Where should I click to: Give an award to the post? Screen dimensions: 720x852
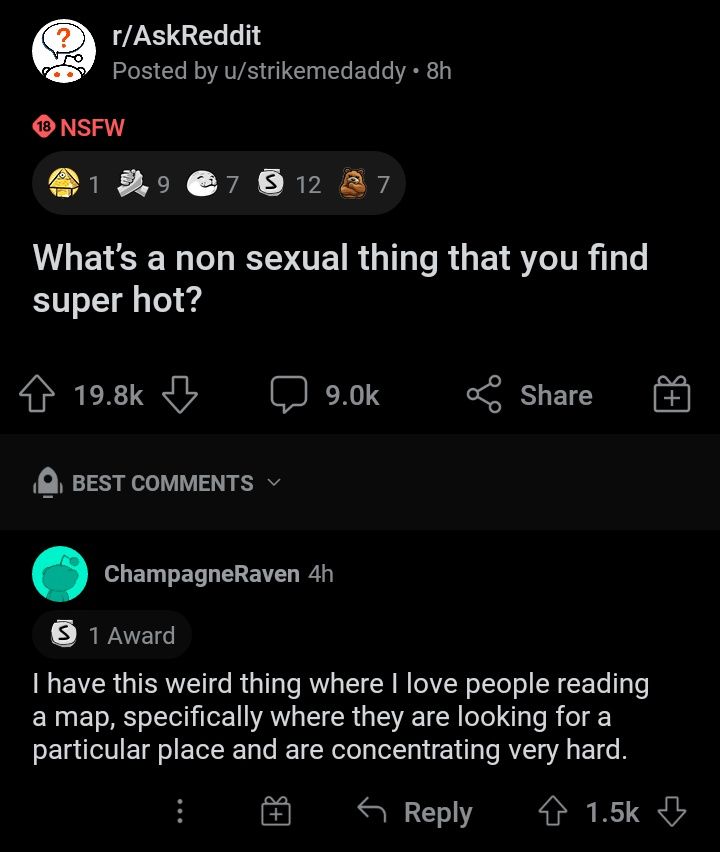tap(673, 396)
